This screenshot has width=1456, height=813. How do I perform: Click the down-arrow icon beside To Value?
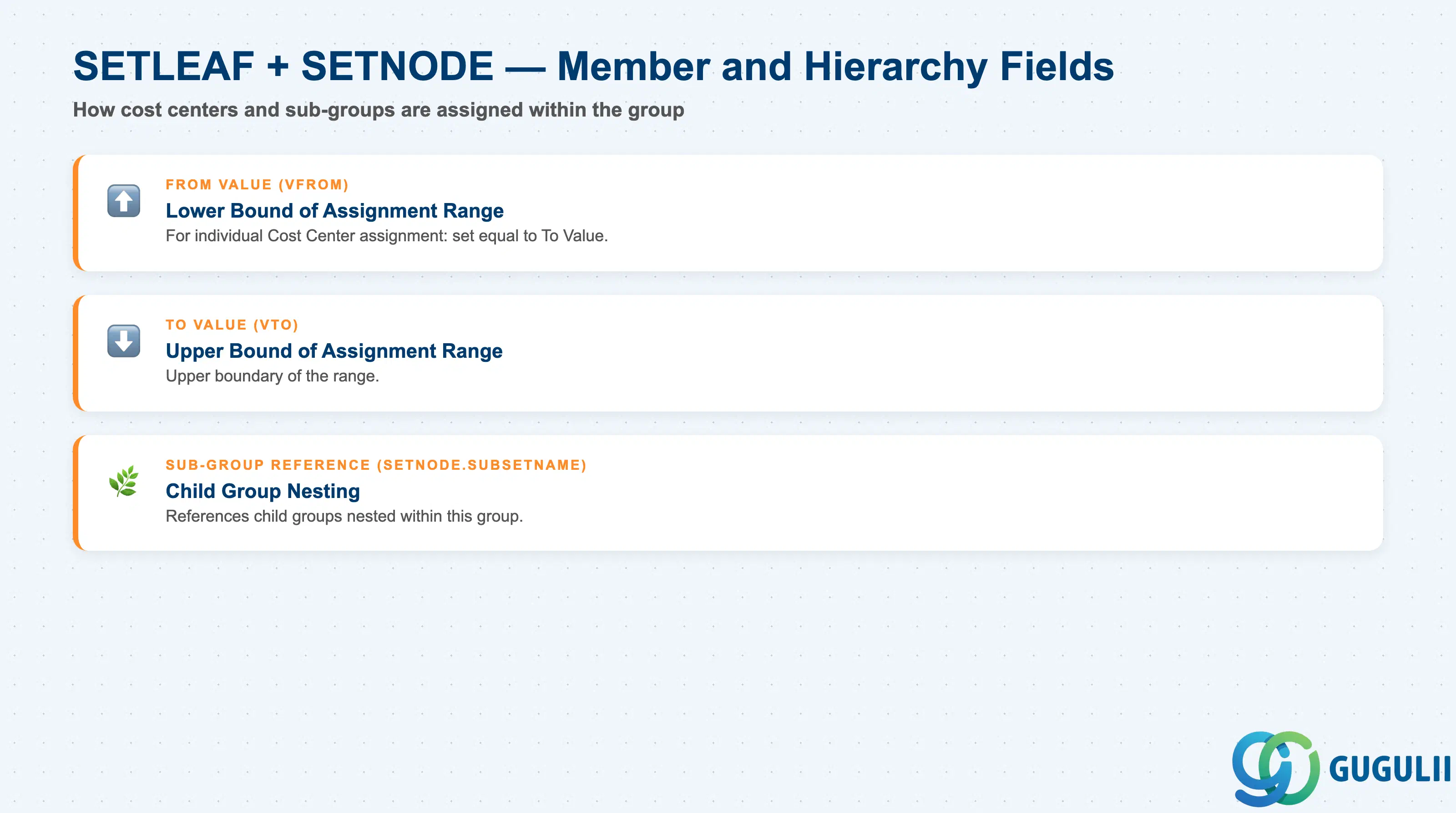[124, 341]
